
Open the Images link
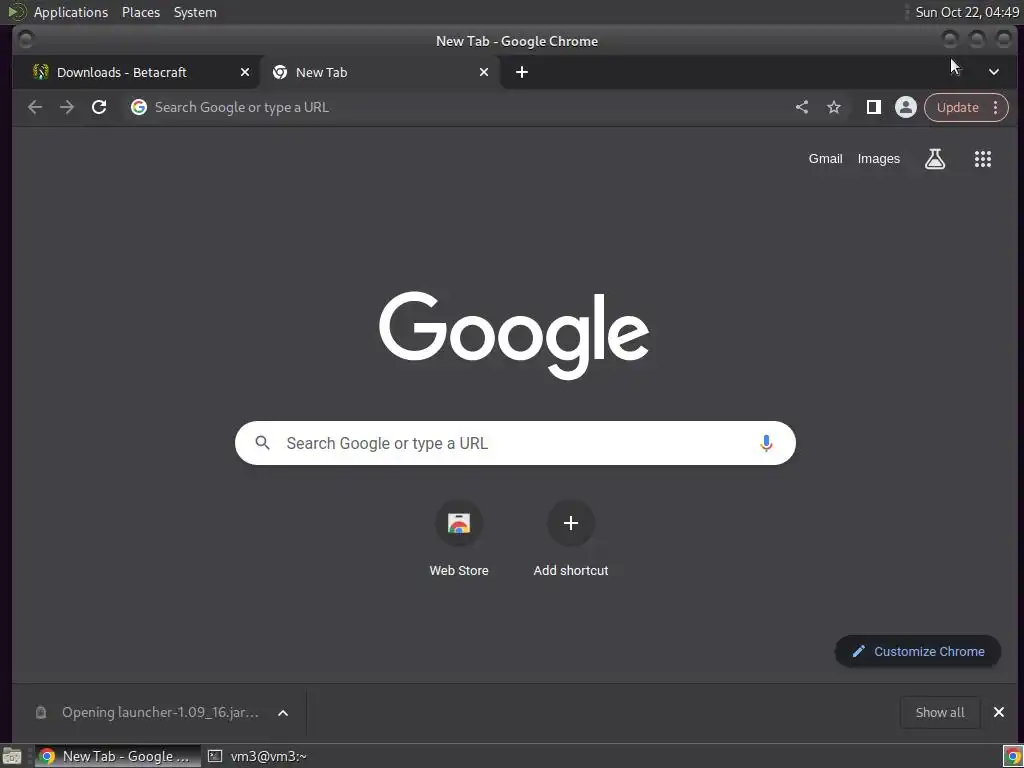(x=878, y=159)
